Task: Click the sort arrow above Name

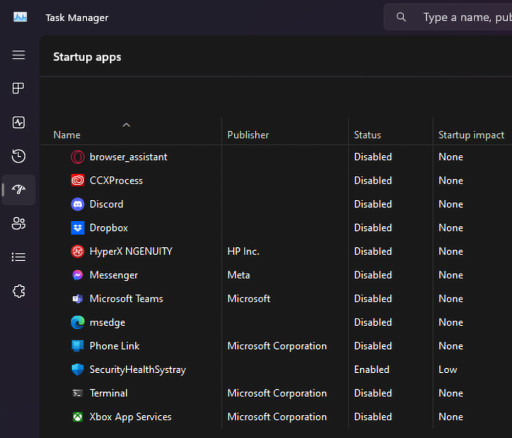Action: [126, 125]
